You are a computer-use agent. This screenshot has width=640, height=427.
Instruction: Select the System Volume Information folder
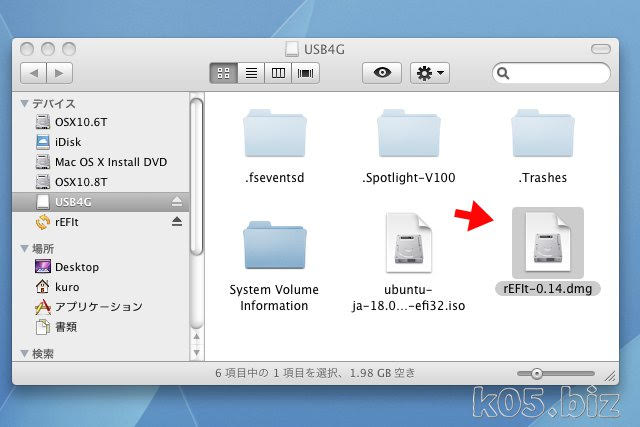(x=275, y=245)
